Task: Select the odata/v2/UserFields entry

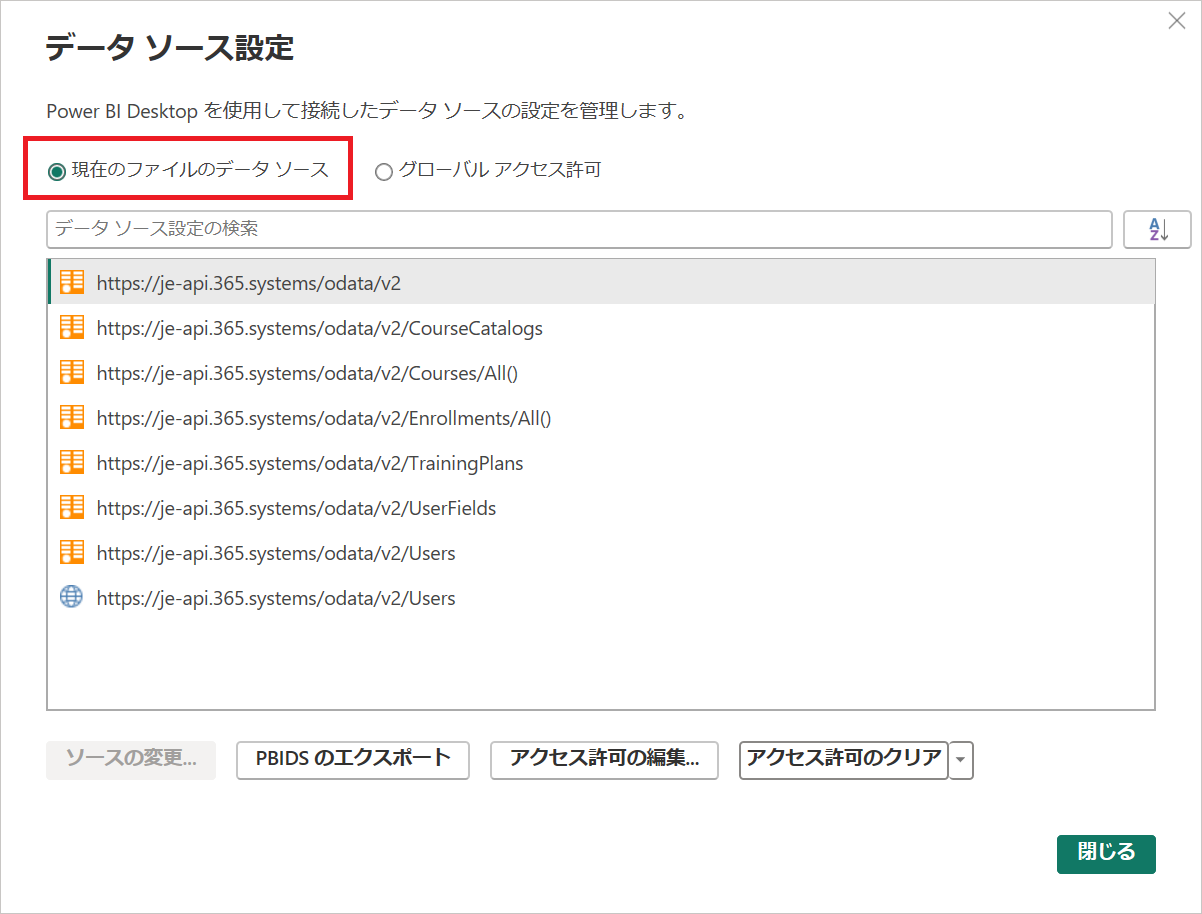Action: (x=601, y=507)
